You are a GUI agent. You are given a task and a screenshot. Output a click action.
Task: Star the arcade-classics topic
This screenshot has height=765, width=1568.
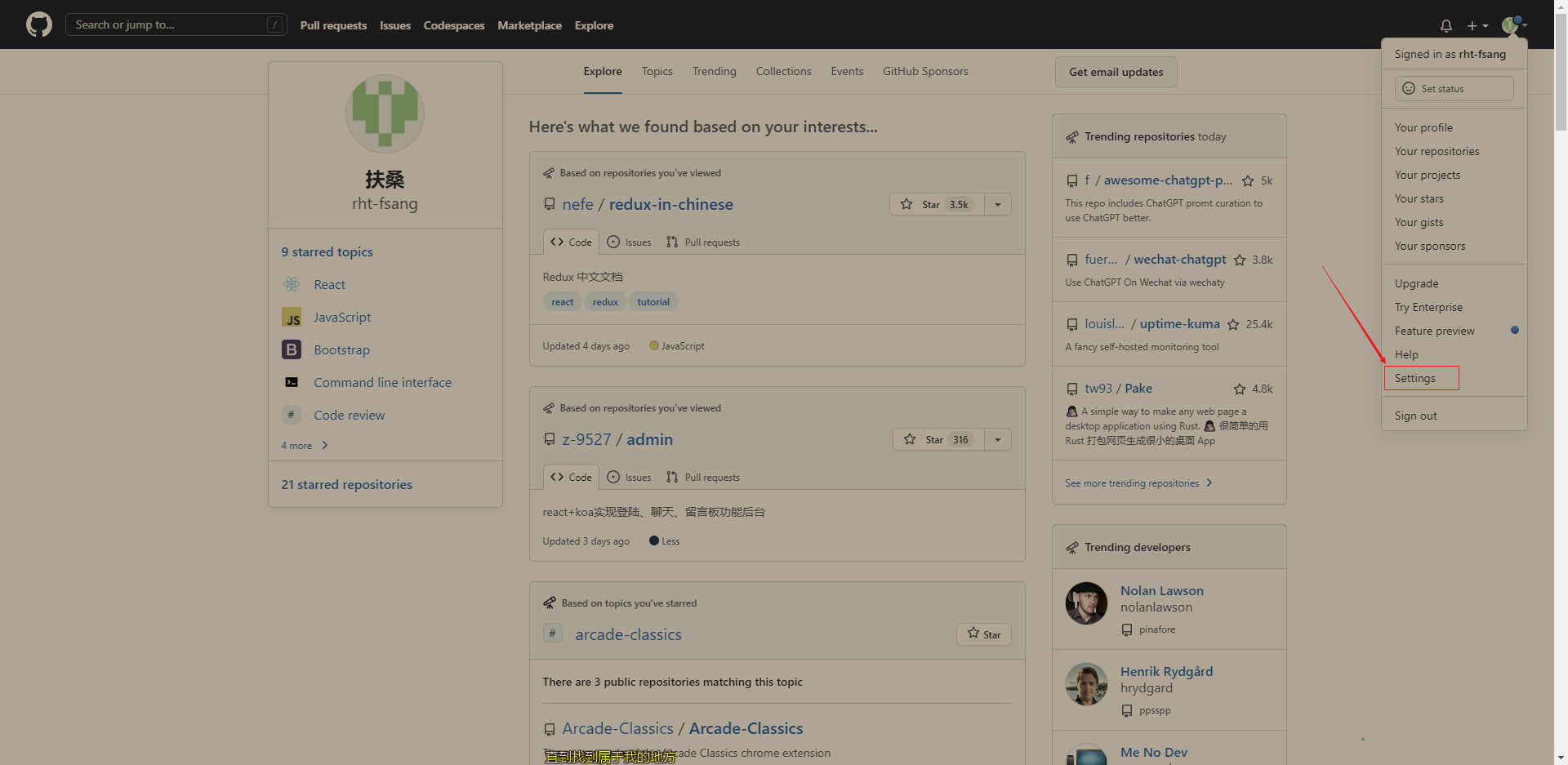983,634
